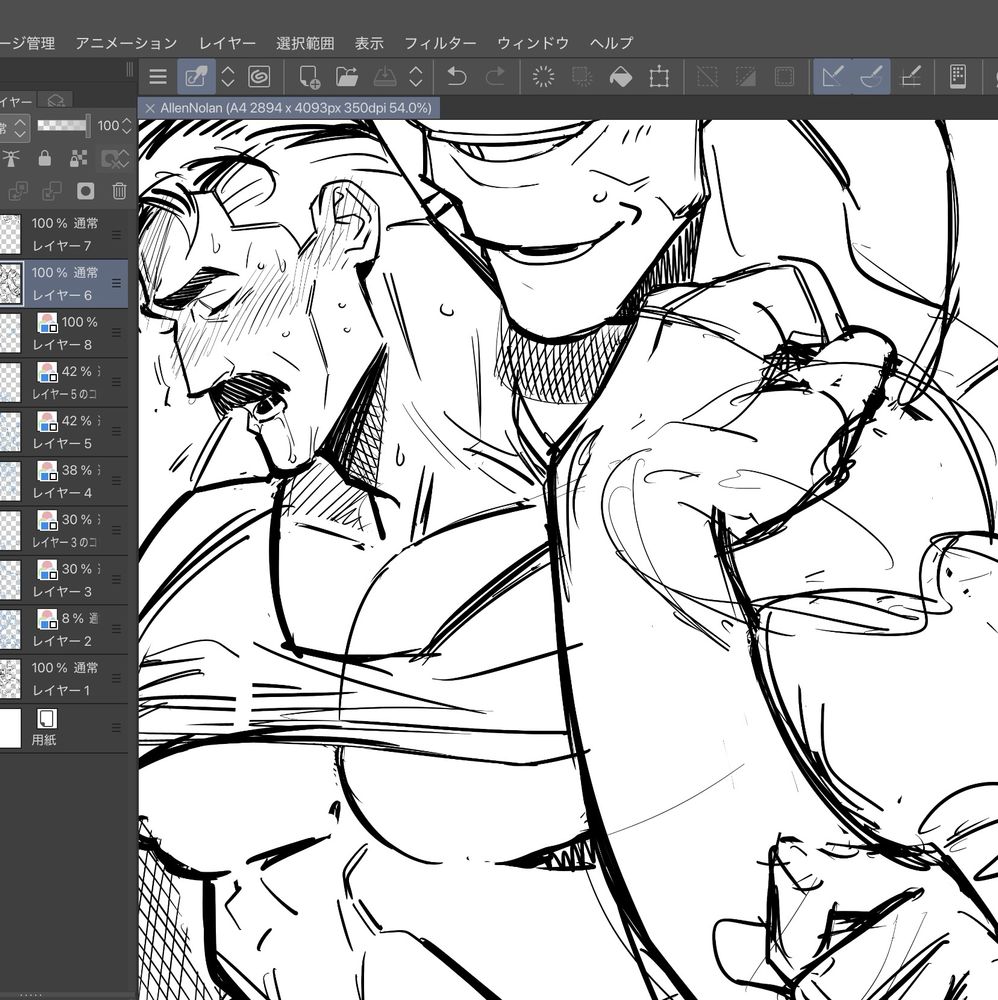Click the layer opacity value stepper
The width and height of the screenshot is (998, 1000).
[x=128, y=126]
